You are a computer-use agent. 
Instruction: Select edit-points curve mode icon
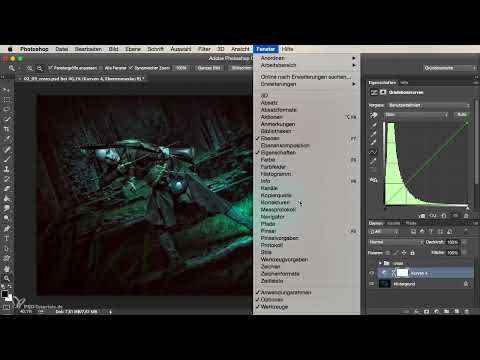373,152
